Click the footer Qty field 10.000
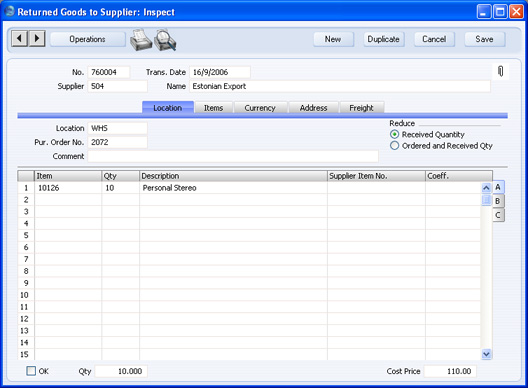The width and height of the screenshot is (528, 388). [121, 371]
